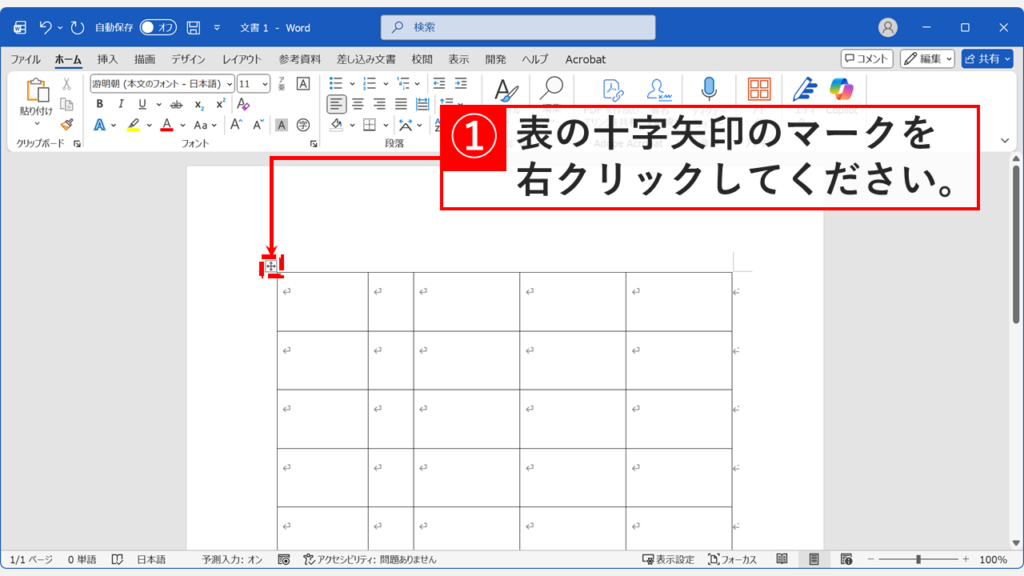Open the Copilot icon in the ribbon

[x=840, y=88]
